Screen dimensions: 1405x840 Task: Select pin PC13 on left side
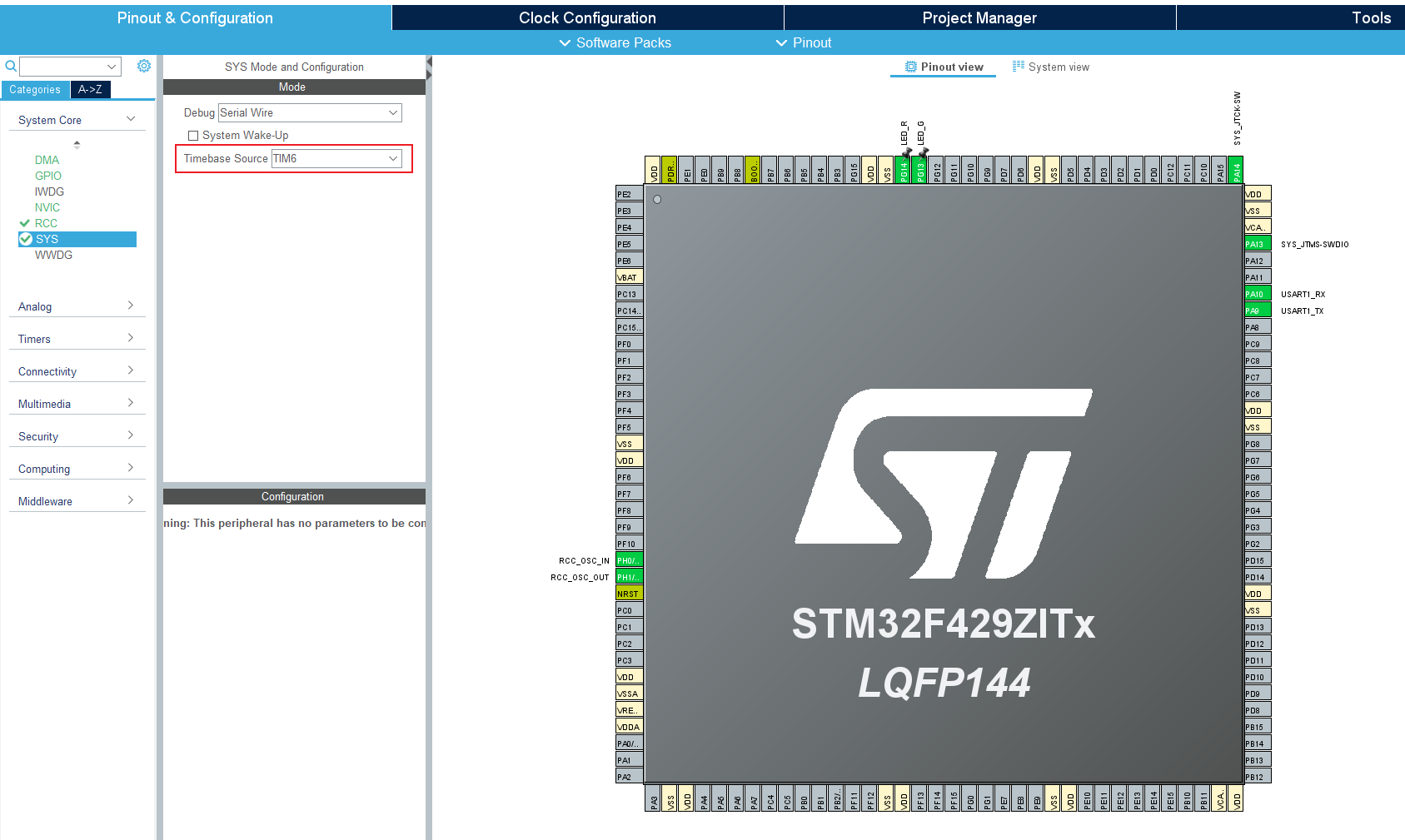(629, 294)
